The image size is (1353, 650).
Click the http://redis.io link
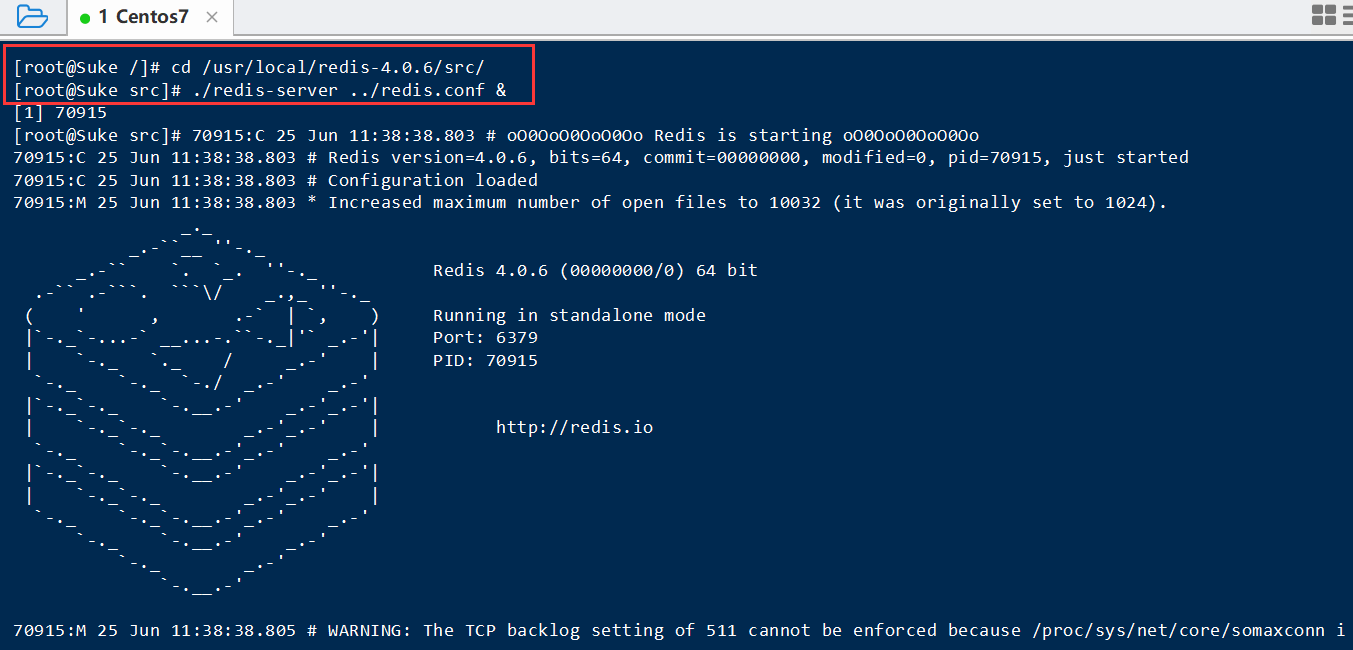574,426
